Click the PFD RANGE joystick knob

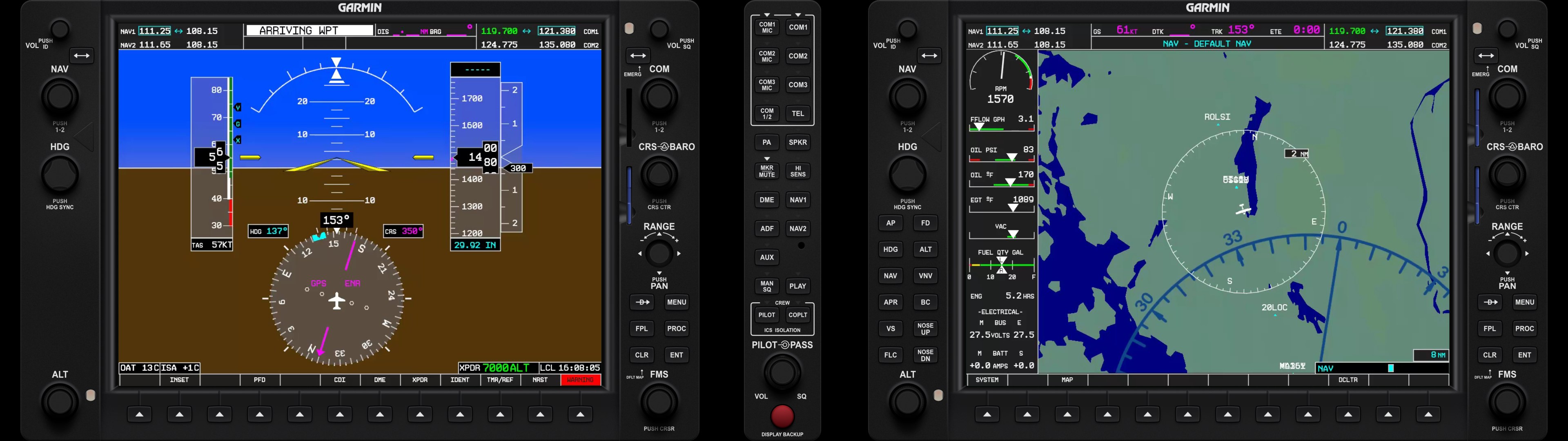pos(659,253)
